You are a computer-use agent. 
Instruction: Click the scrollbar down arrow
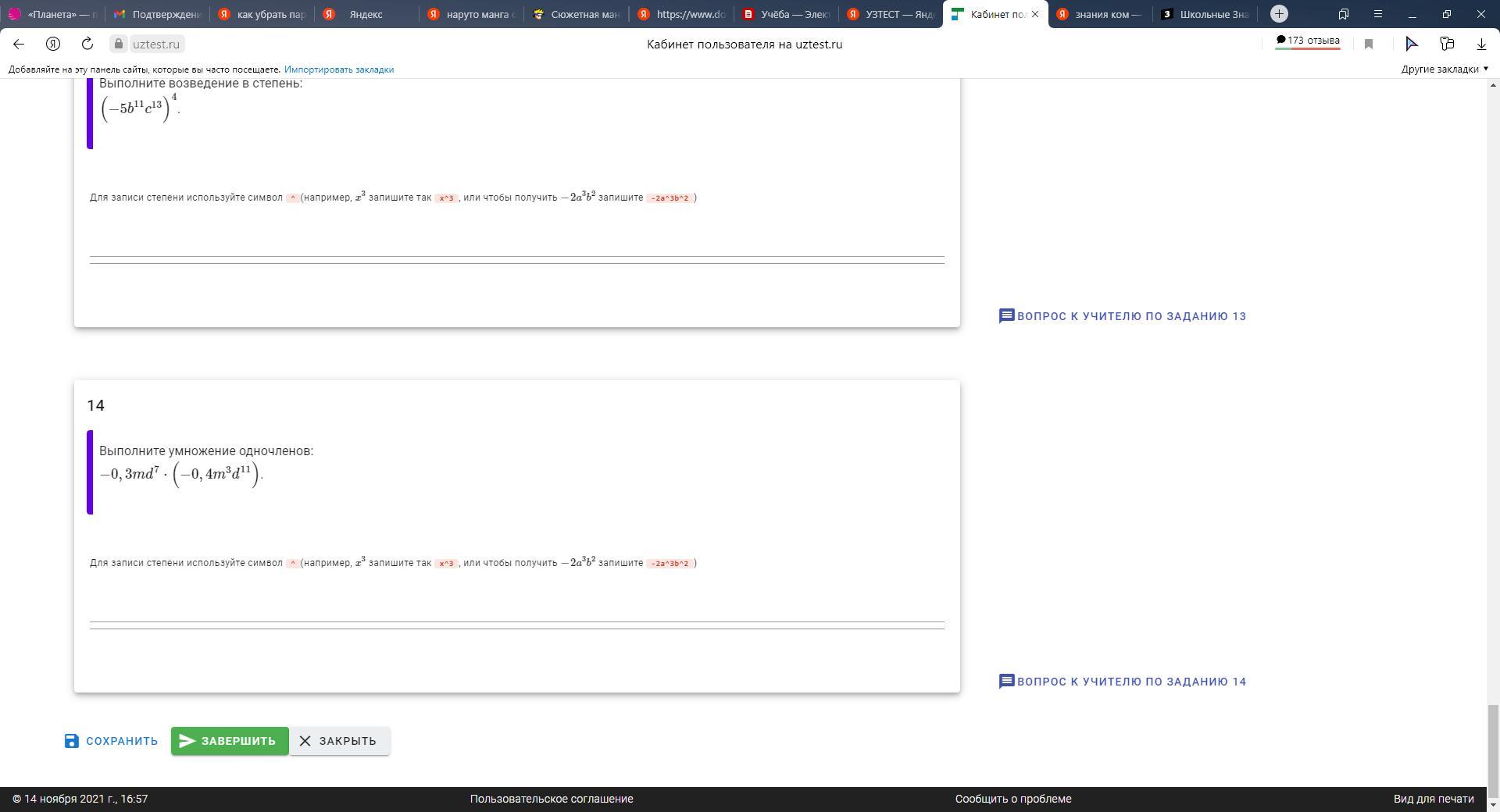[x=1493, y=805]
